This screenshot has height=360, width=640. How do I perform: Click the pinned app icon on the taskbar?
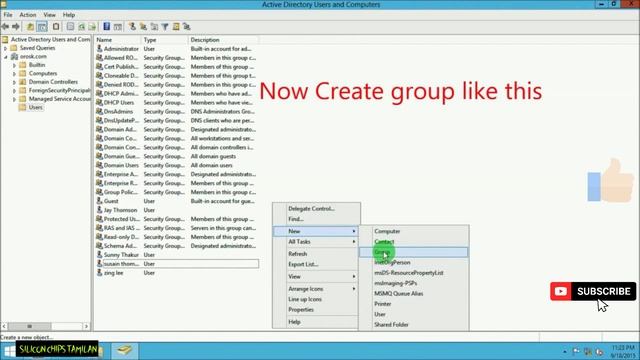click(x=124, y=350)
